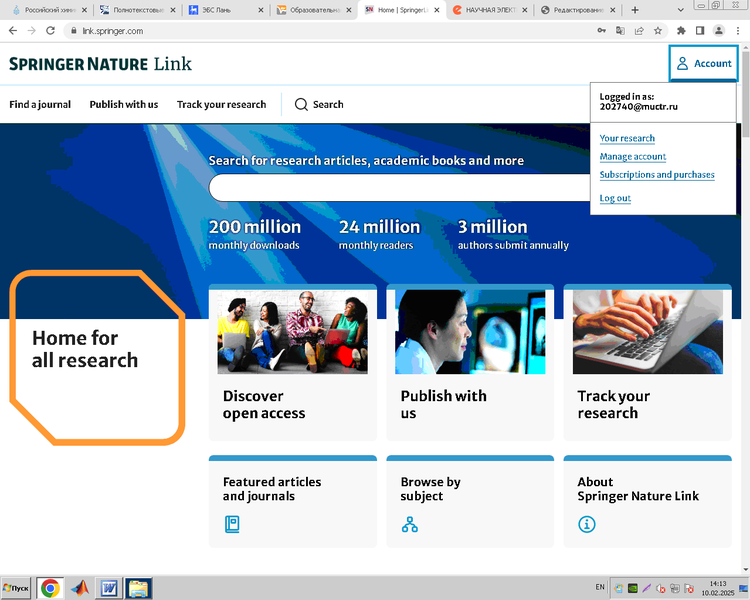Click Track your research card heading
The image size is (750, 600).
click(613, 404)
